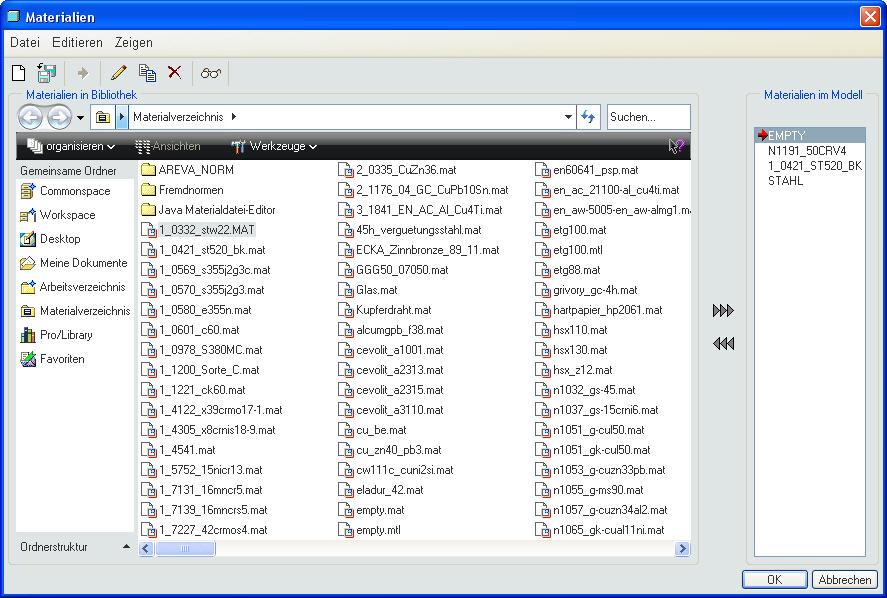Viewport: 887px width, 598px height.
Task: Click the gray arrow assign icon in toolbar
Action: [83, 73]
